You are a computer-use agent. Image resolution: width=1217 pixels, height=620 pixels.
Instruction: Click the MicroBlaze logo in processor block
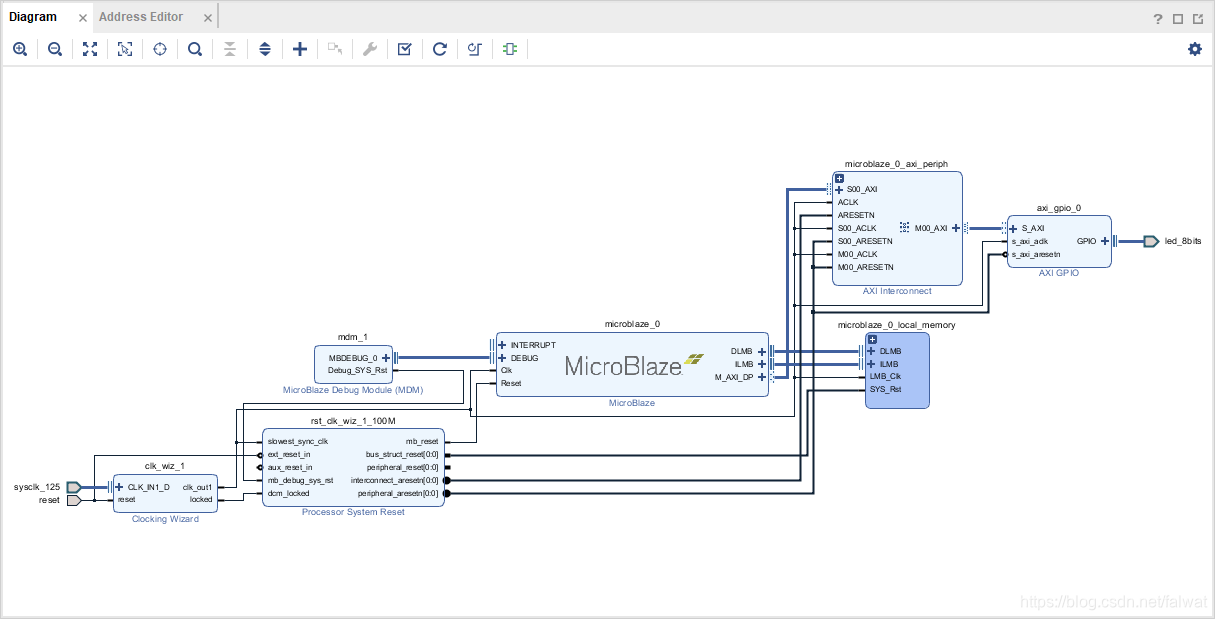coord(634,365)
